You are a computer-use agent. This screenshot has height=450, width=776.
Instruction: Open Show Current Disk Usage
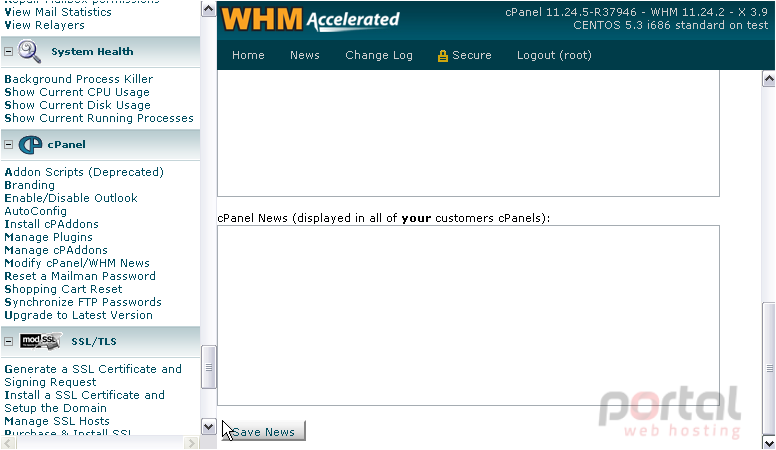coord(77,105)
